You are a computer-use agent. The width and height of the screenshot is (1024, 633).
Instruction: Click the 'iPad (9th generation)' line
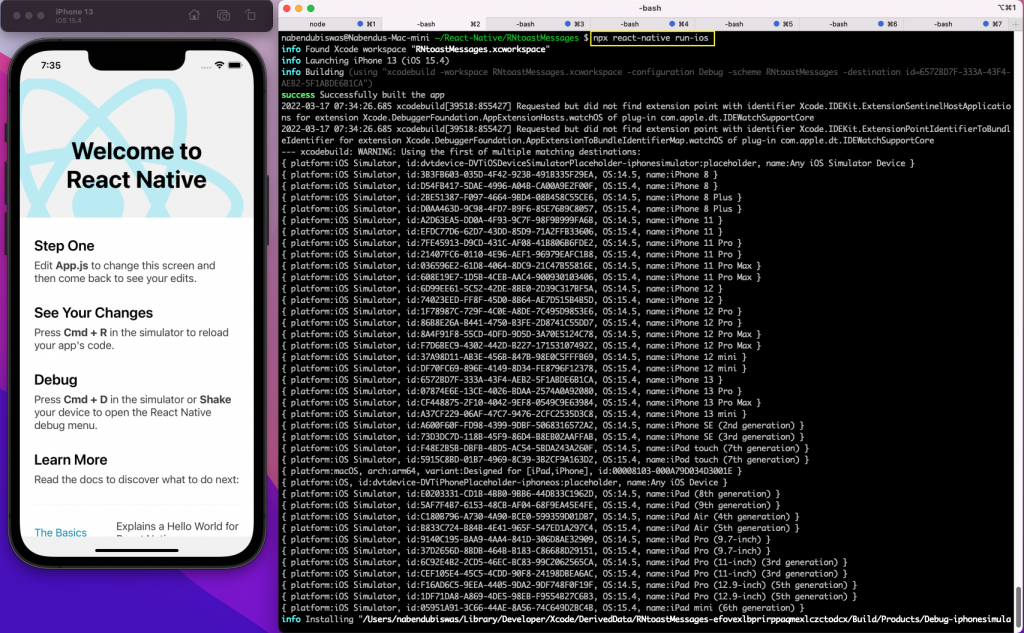[531, 505]
